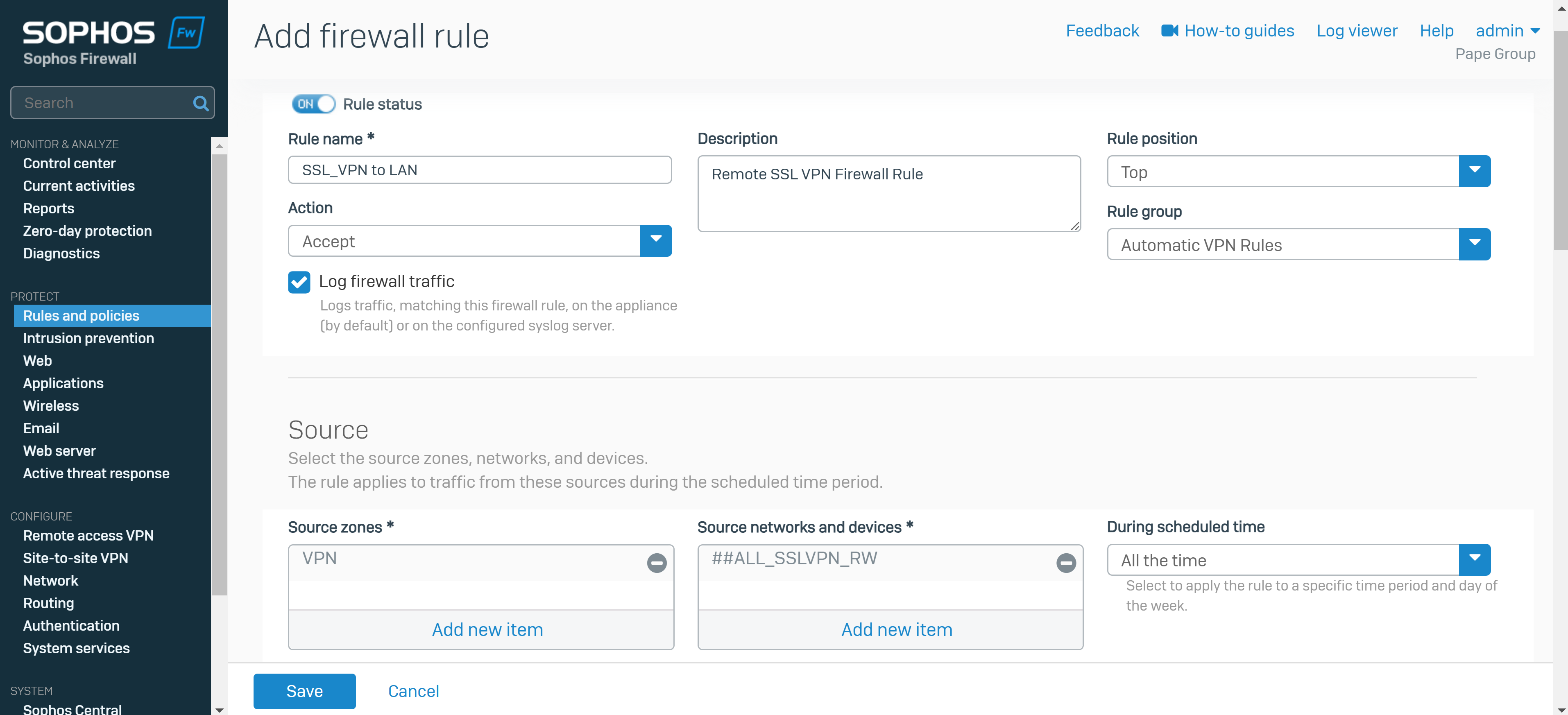Screen dimensions: 1568x715
Task: Open How-to guides link
Action: pos(1239,30)
